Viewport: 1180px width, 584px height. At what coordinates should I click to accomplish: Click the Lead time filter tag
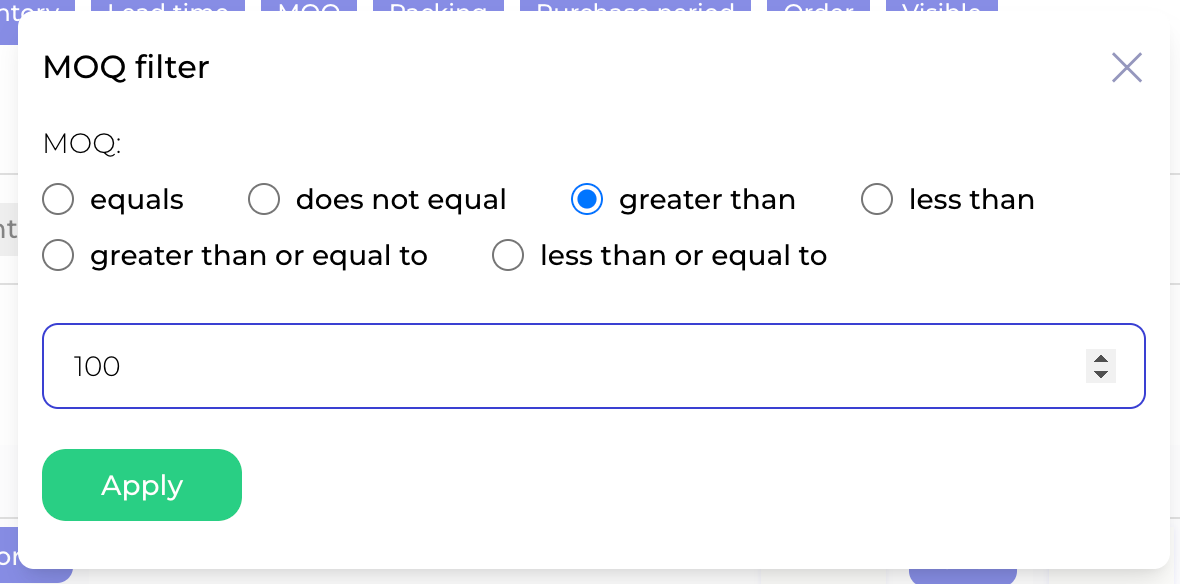point(167,9)
